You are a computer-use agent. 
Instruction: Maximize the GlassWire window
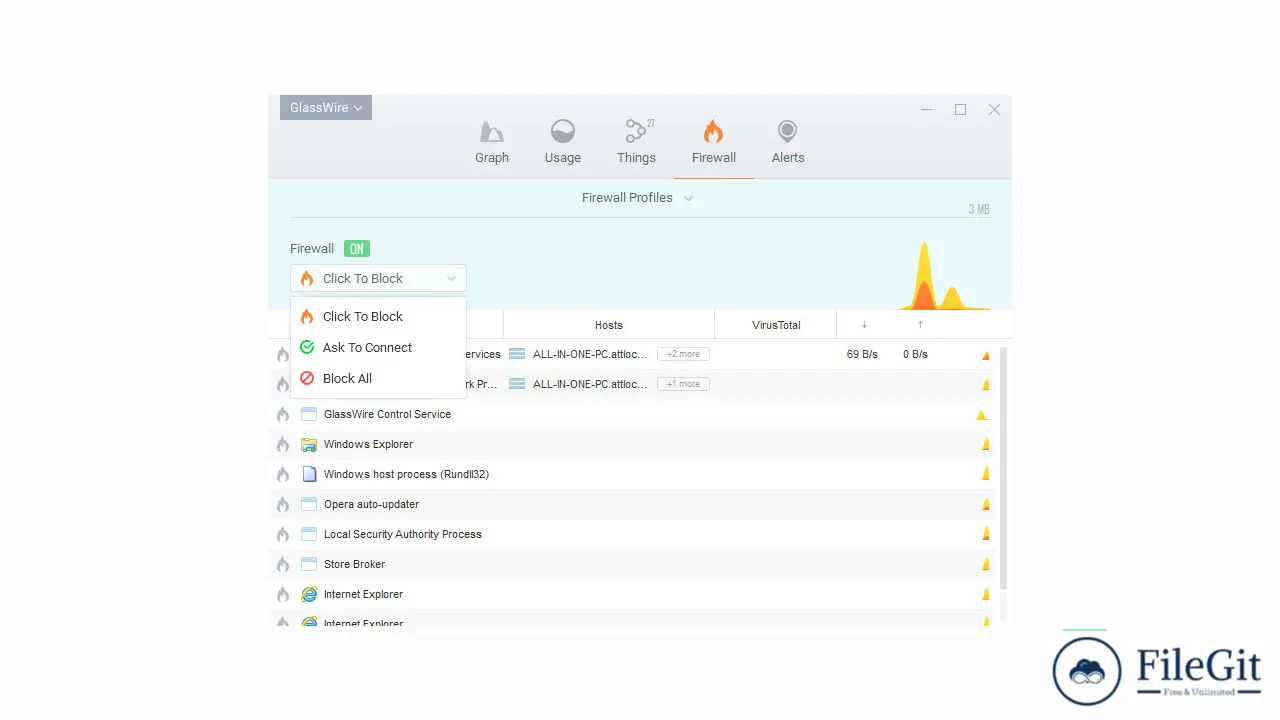[x=960, y=110]
